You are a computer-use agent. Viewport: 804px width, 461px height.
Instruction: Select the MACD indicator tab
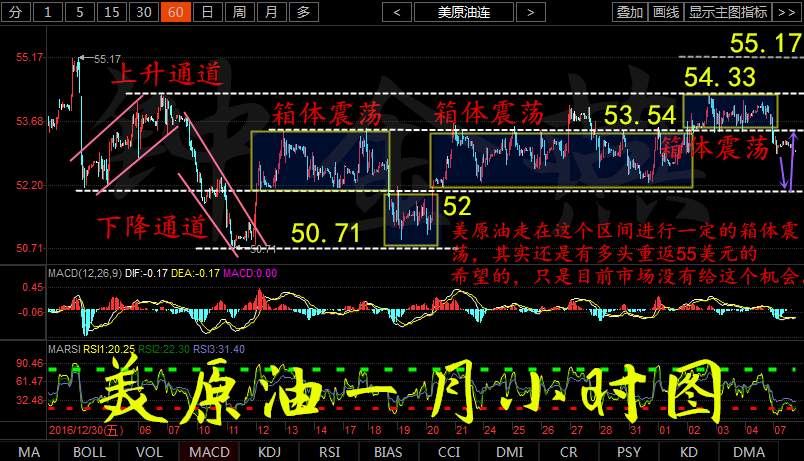point(209,452)
